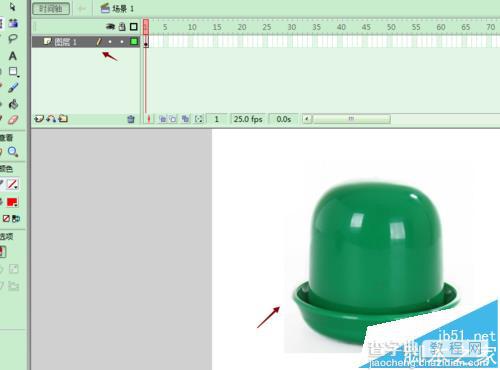The height and width of the screenshot is (370, 500).
Task: Select the Text tool (A)
Action: click(x=13, y=56)
